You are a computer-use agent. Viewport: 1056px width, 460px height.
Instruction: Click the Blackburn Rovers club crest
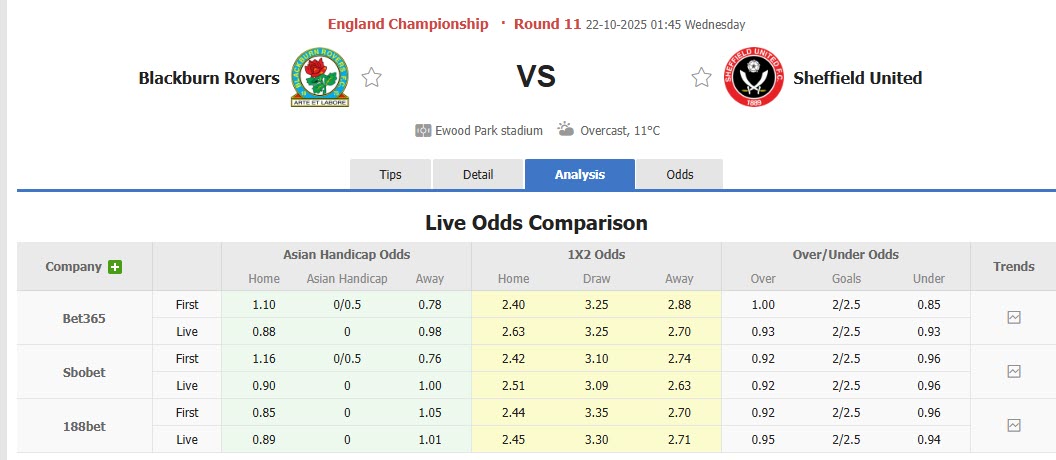pos(319,78)
